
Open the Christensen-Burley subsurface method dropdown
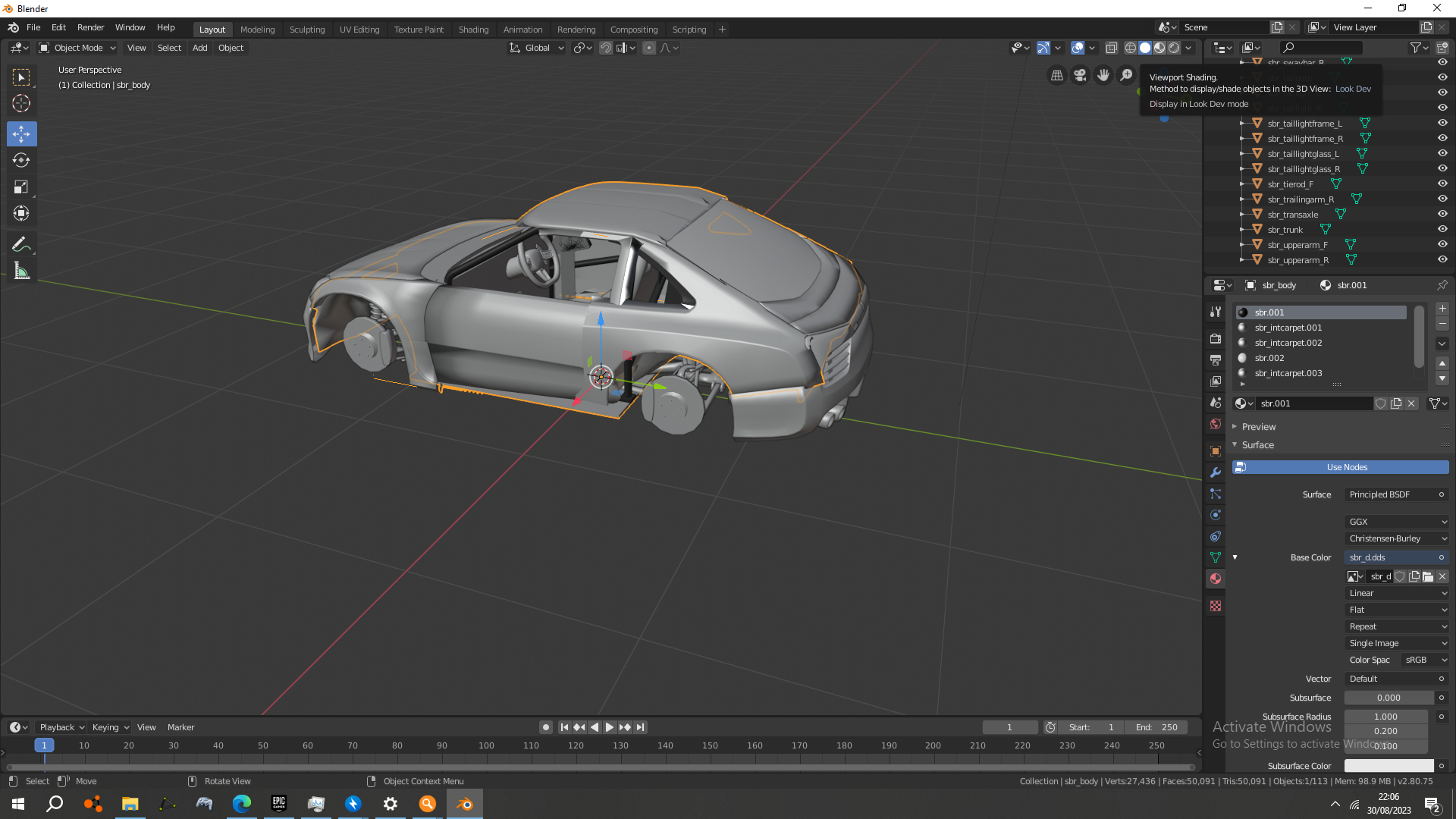coord(1397,538)
